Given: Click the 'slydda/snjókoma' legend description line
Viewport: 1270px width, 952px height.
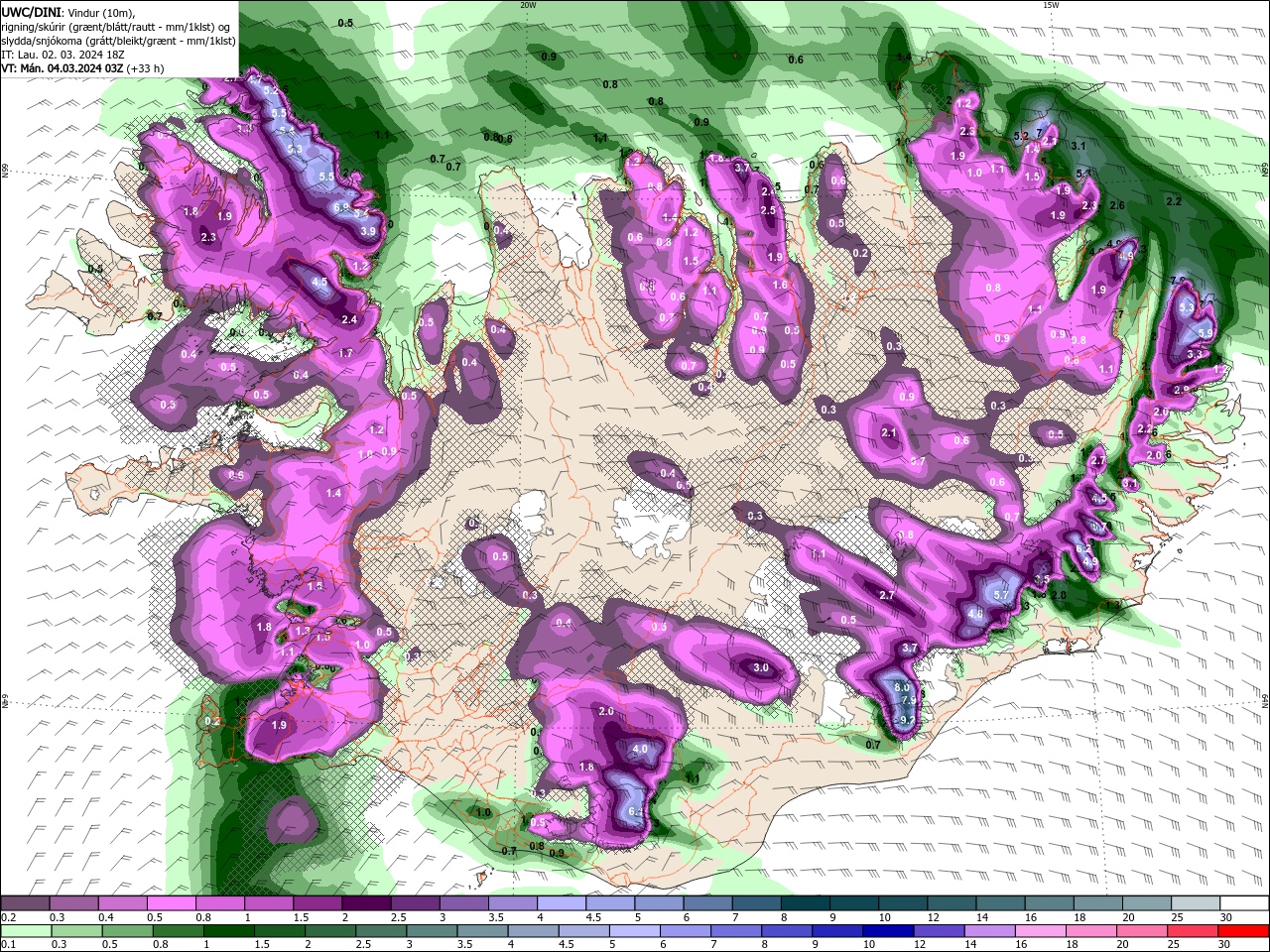Looking at the screenshot, I should [x=118, y=41].
